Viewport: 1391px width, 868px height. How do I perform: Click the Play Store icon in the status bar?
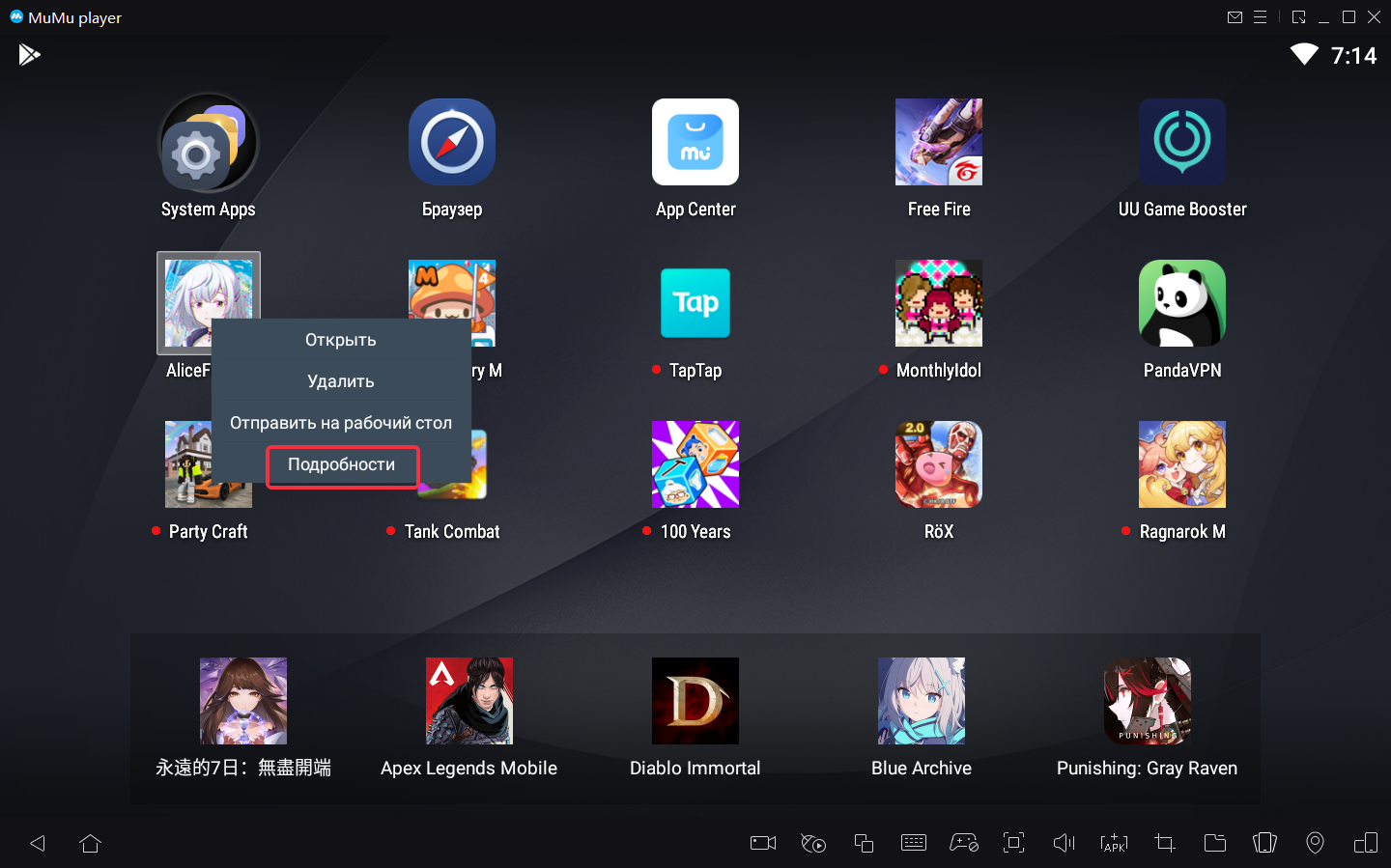coord(30,55)
